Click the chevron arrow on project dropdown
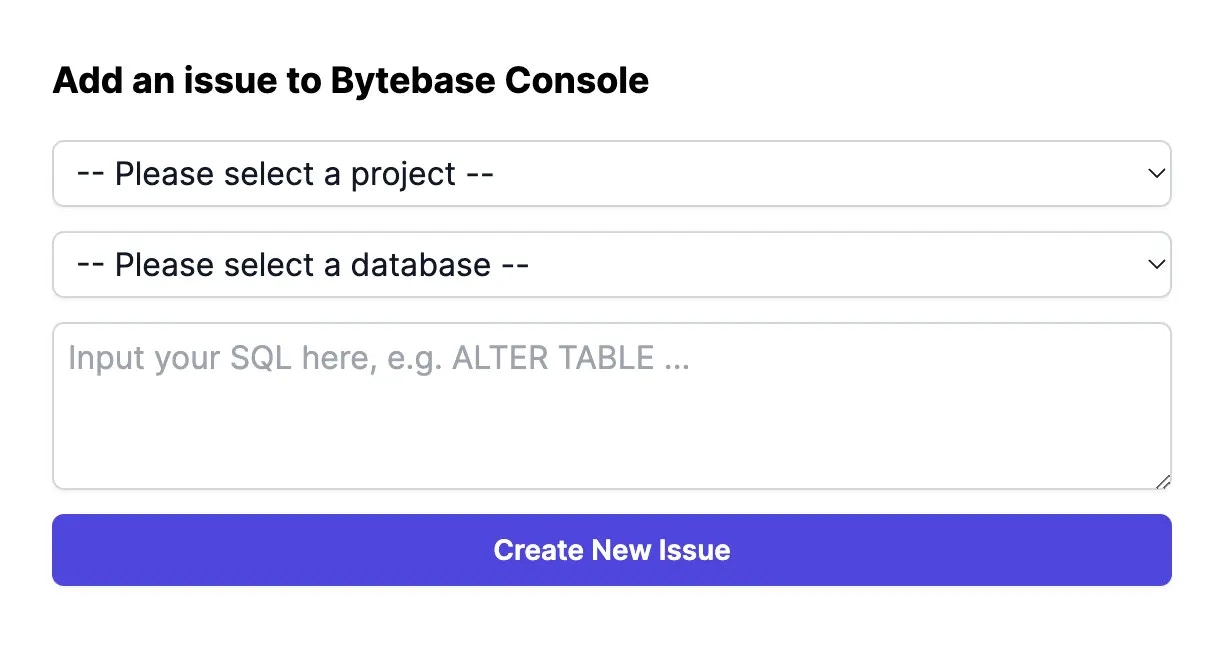This screenshot has width=1214, height=664. pos(1156,174)
